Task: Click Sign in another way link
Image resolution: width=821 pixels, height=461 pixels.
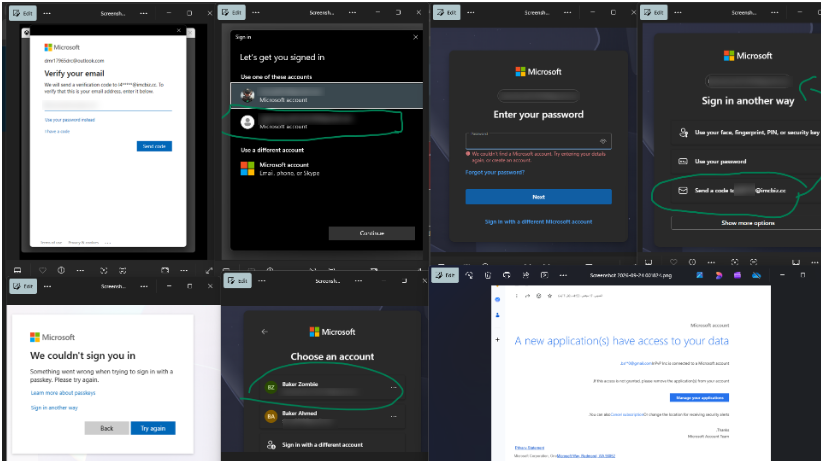Action: tap(54, 408)
